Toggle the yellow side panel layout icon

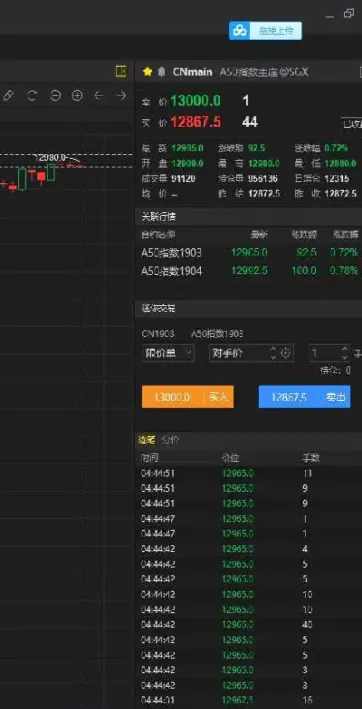121,71
